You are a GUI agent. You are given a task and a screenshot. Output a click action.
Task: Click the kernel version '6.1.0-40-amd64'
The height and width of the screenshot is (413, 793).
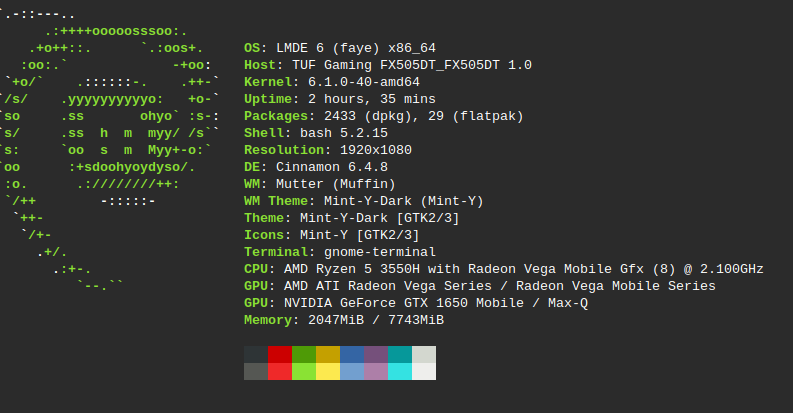(364, 82)
